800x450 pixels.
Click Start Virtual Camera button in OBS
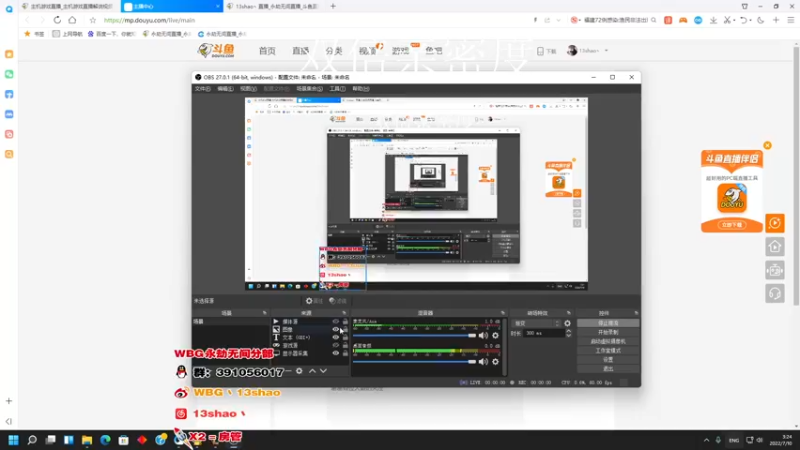(x=608, y=341)
